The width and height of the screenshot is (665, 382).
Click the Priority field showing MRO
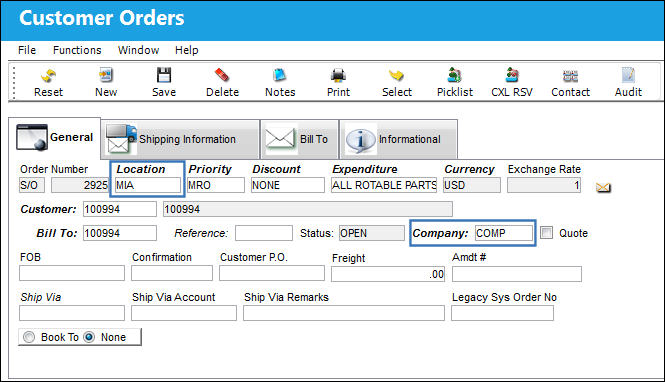click(x=216, y=185)
